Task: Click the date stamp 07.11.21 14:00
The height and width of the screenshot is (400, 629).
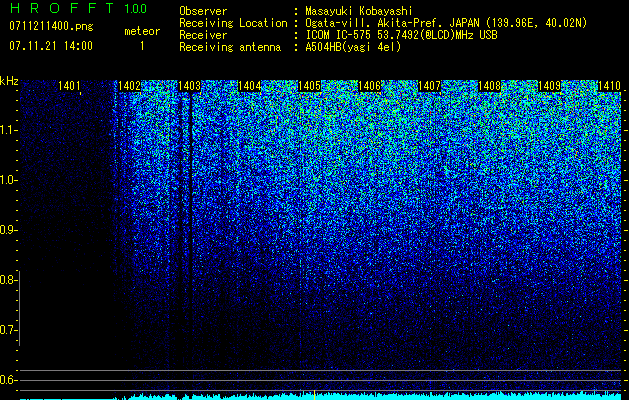Action: point(51,46)
